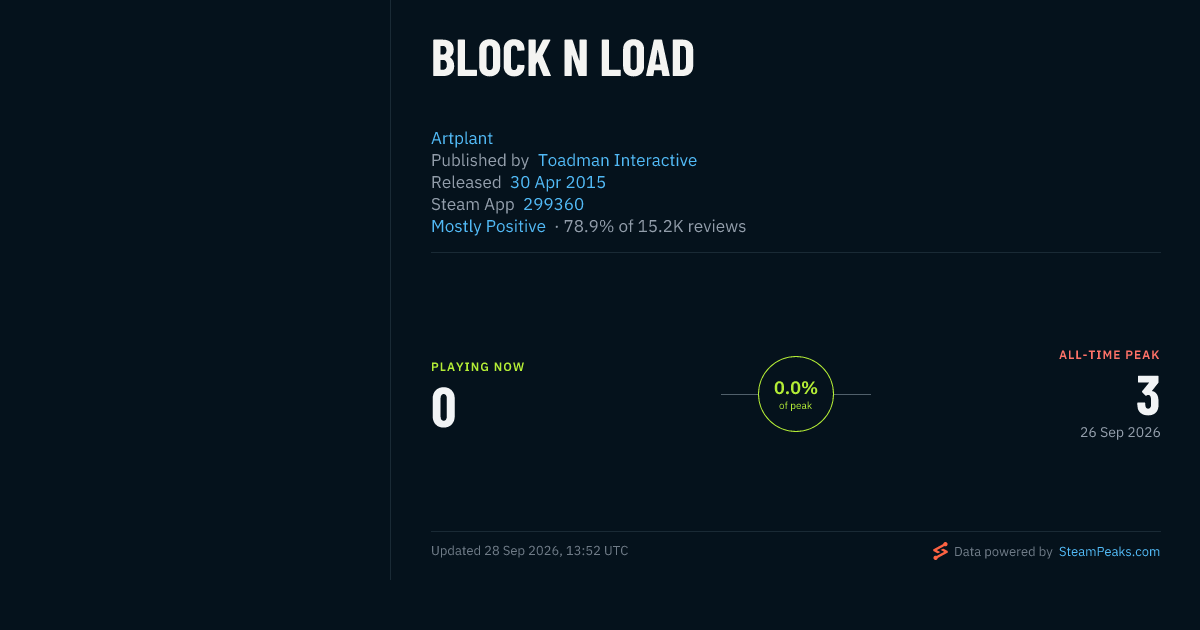Image resolution: width=1200 pixels, height=630 pixels.
Task: Visit the SteamPeaks.com link
Action: coord(1109,551)
